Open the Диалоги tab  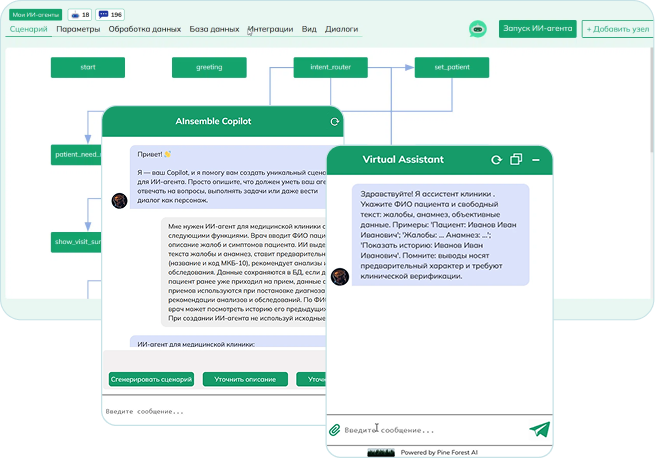click(341, 29)
